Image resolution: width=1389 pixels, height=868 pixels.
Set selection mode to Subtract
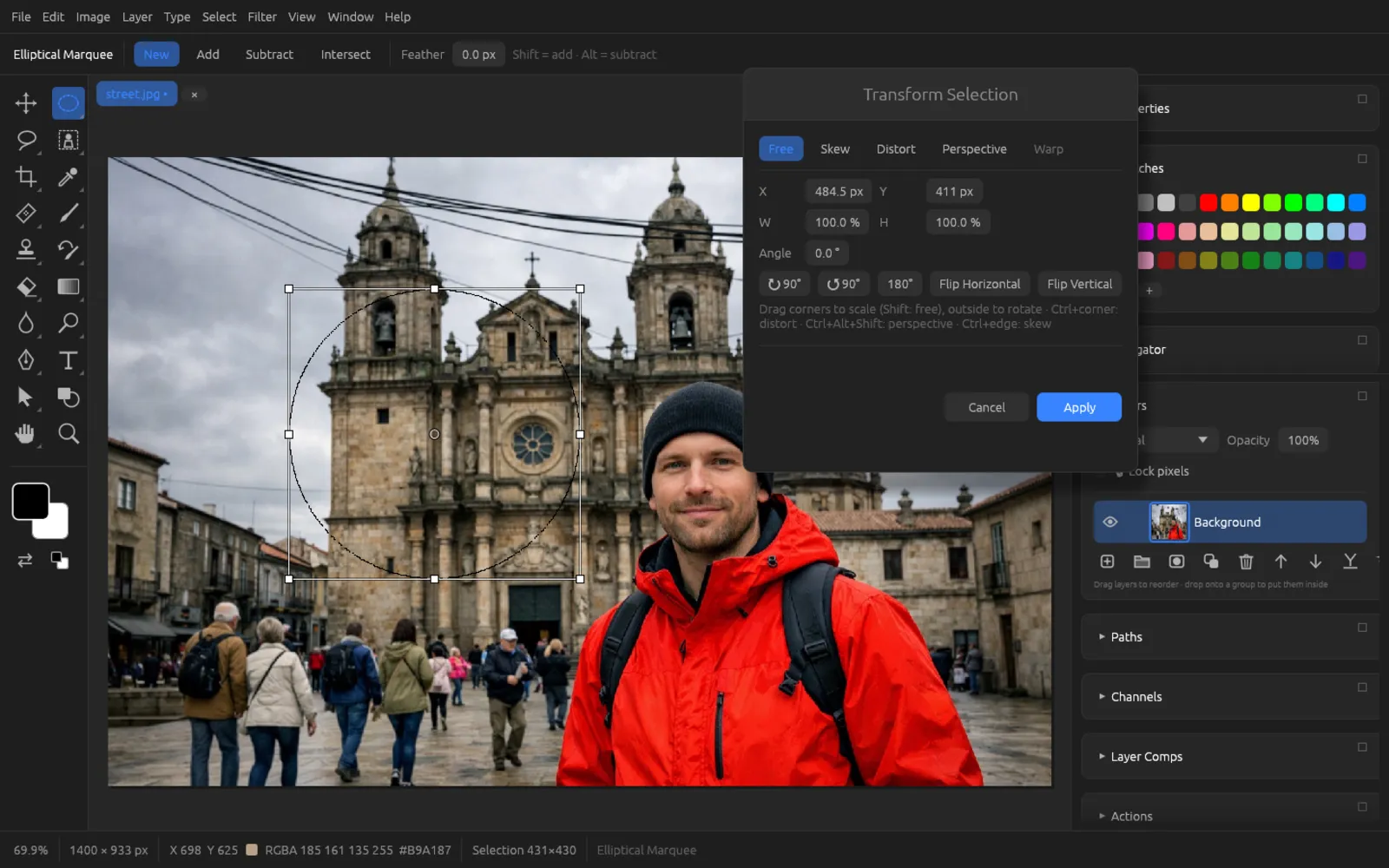269,54
